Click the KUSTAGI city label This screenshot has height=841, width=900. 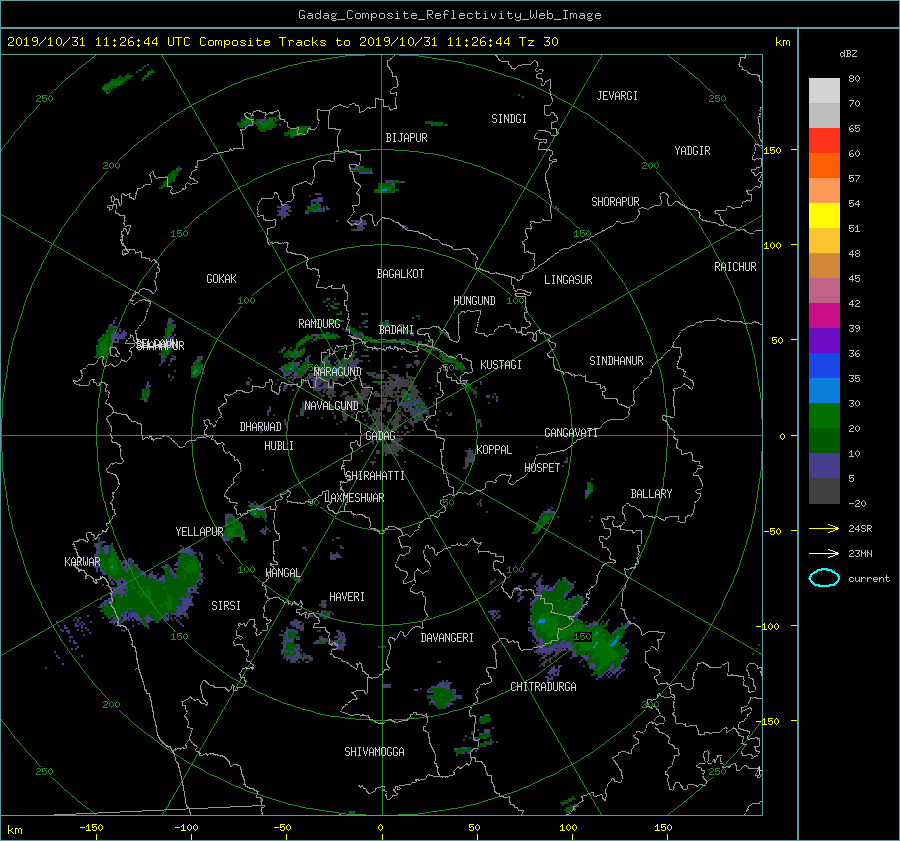pos(501,365)
